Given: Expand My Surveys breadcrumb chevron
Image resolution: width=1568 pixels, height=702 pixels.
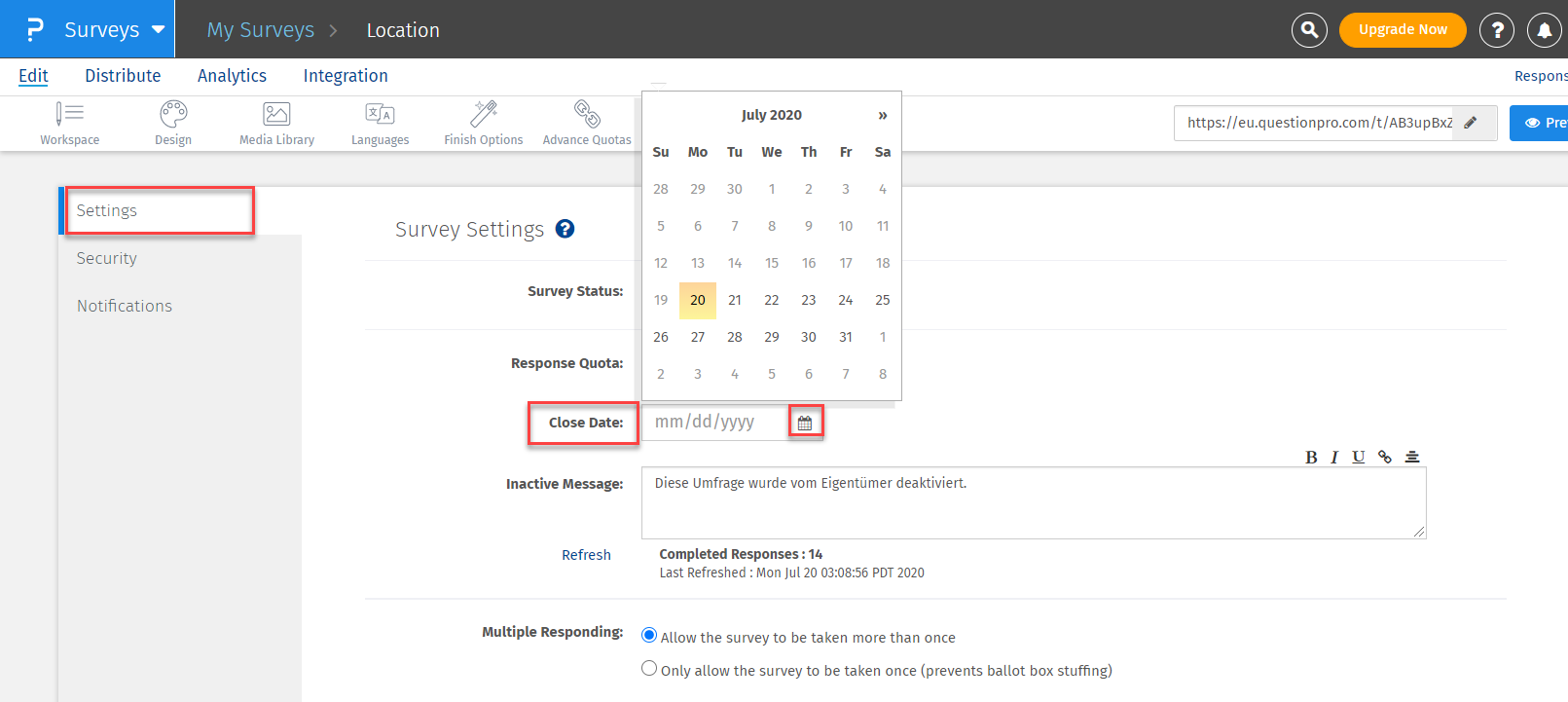Looking at the screenshot, I should (x=333, y=30).
